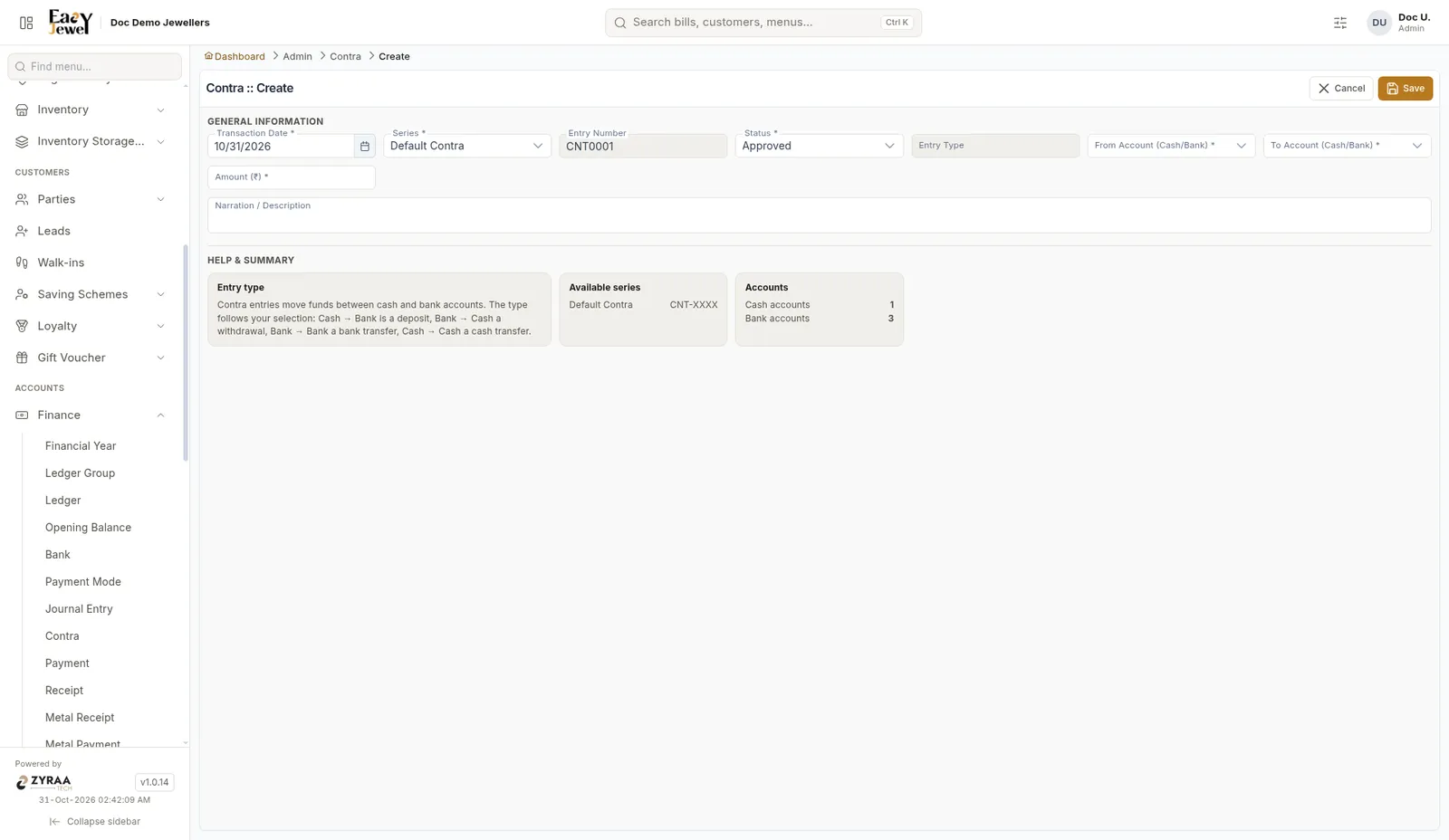
Task: Click the Gift Voucher icon in sidebar
Action: tap(22, 358)
